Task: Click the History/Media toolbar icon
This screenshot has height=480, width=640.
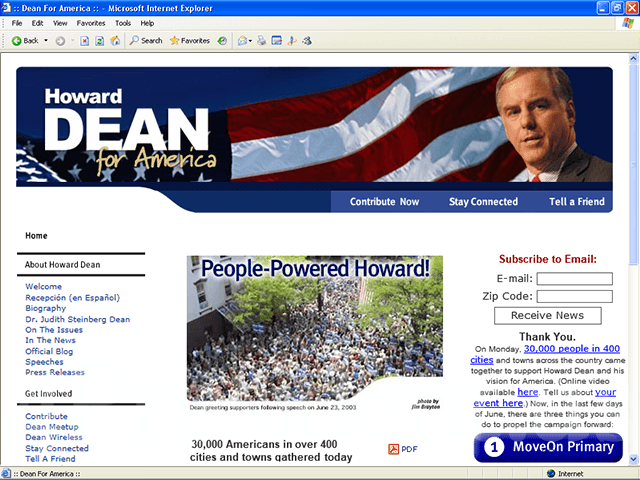Action: click(x=222, y=41)
